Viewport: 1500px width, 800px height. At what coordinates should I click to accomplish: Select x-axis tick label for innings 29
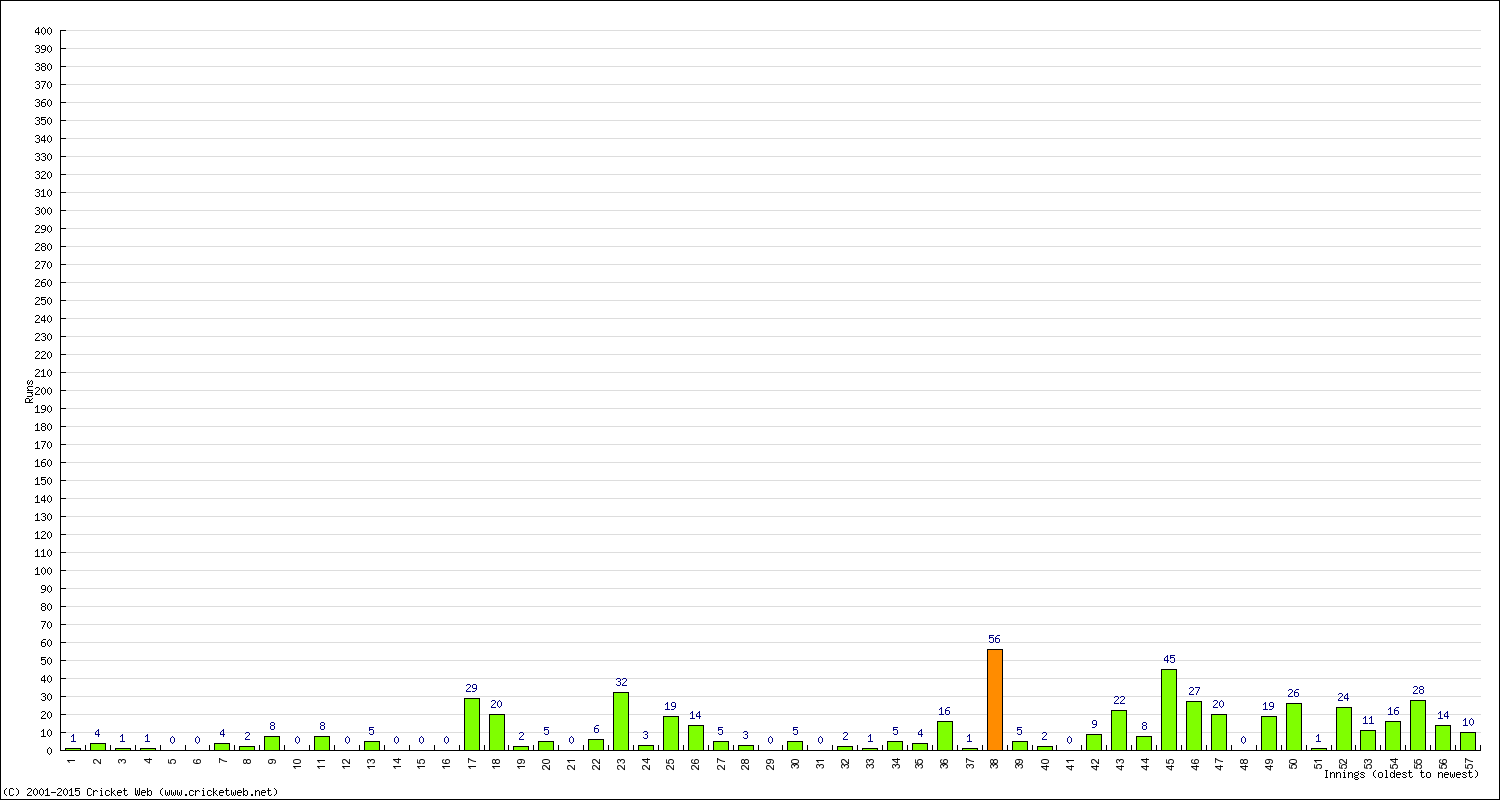[x=770, y=762]
